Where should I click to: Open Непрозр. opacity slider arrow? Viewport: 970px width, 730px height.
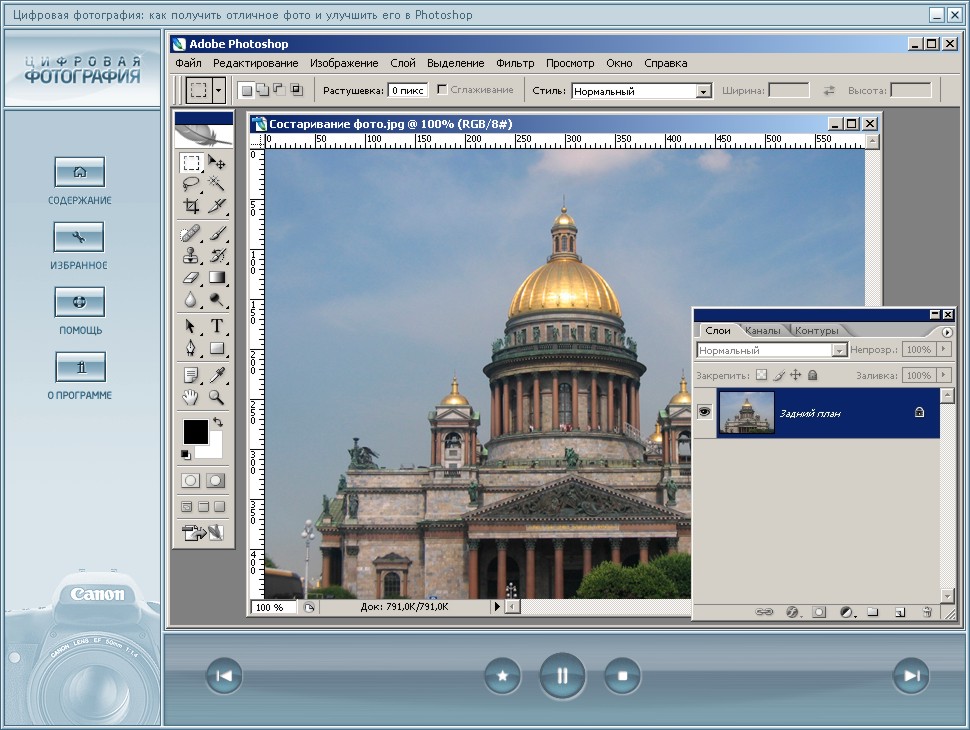(x=943, y=350)
